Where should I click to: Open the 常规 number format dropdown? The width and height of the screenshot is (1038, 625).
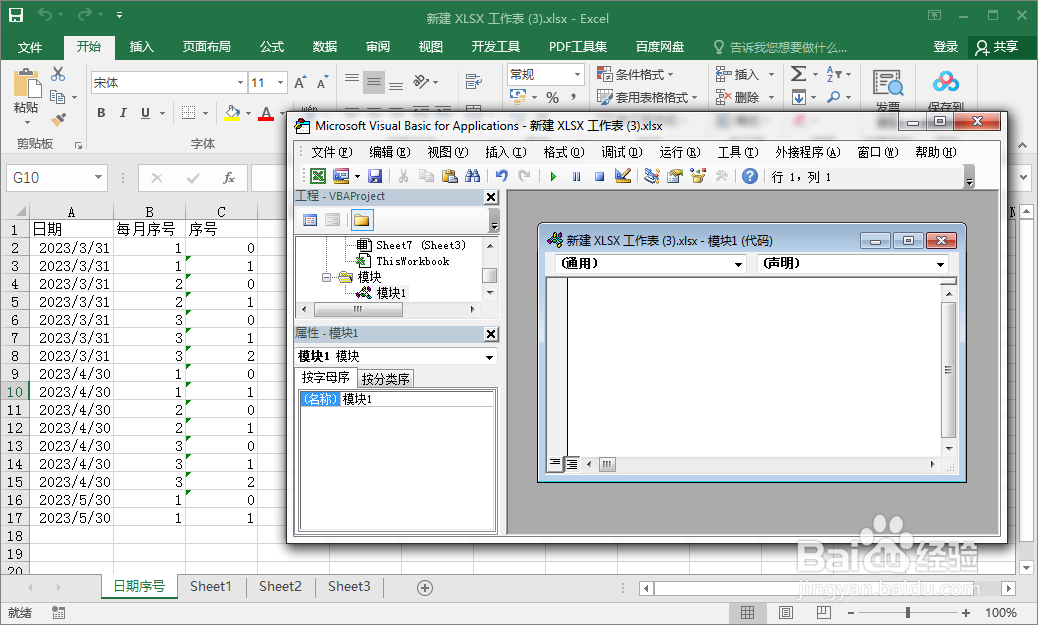click(x=577, y=74)
